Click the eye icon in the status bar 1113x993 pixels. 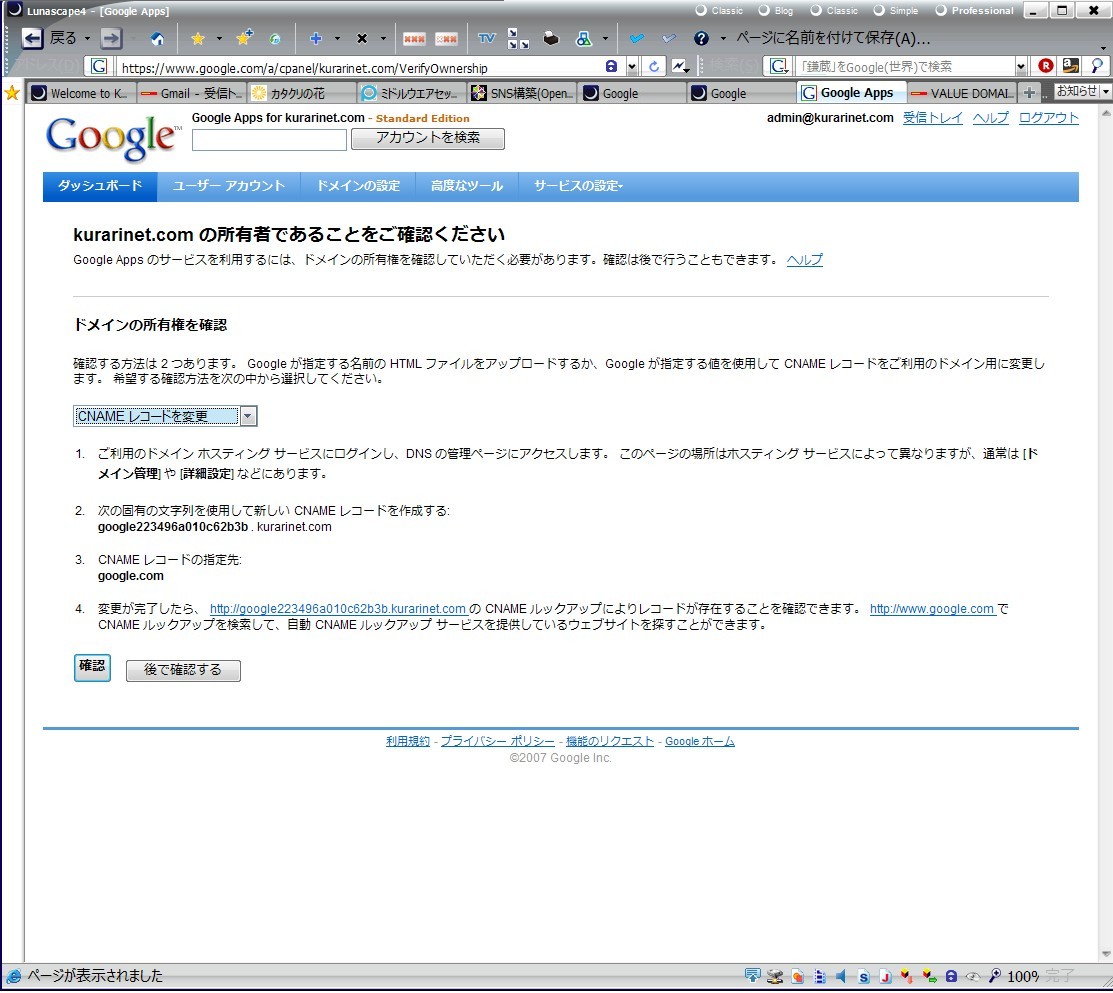pyautogui.click(x=973, y=977)
